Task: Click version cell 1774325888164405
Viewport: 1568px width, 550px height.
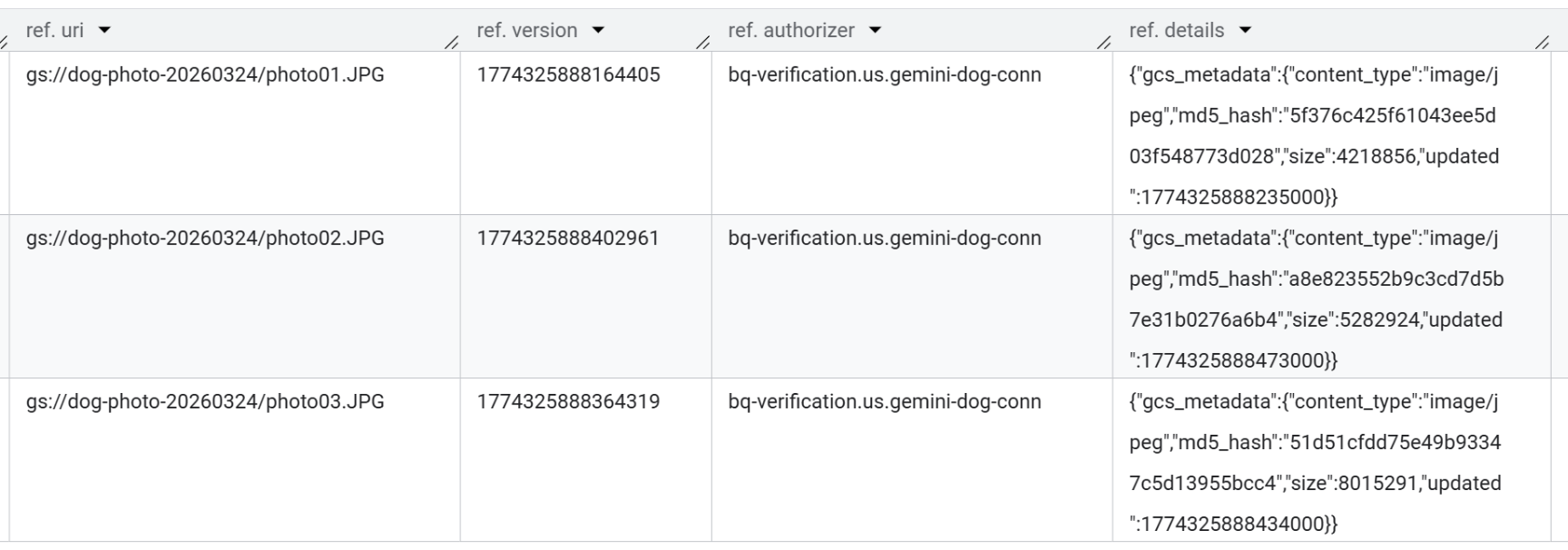Action: (568, 75)
